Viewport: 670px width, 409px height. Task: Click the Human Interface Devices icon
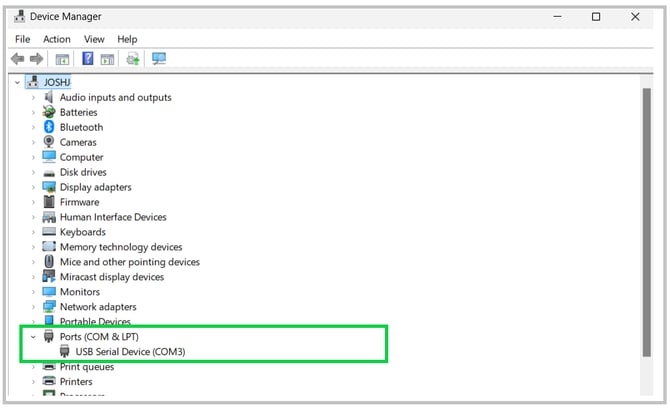(x=49, y=217)
